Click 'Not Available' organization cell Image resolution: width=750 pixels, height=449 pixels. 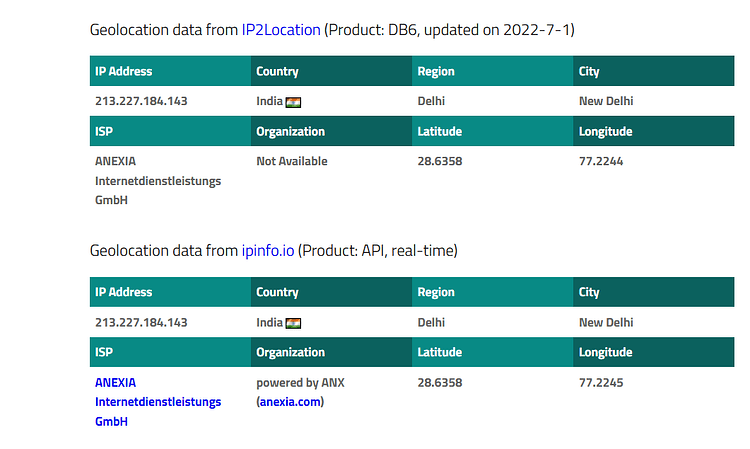(292, 161)
